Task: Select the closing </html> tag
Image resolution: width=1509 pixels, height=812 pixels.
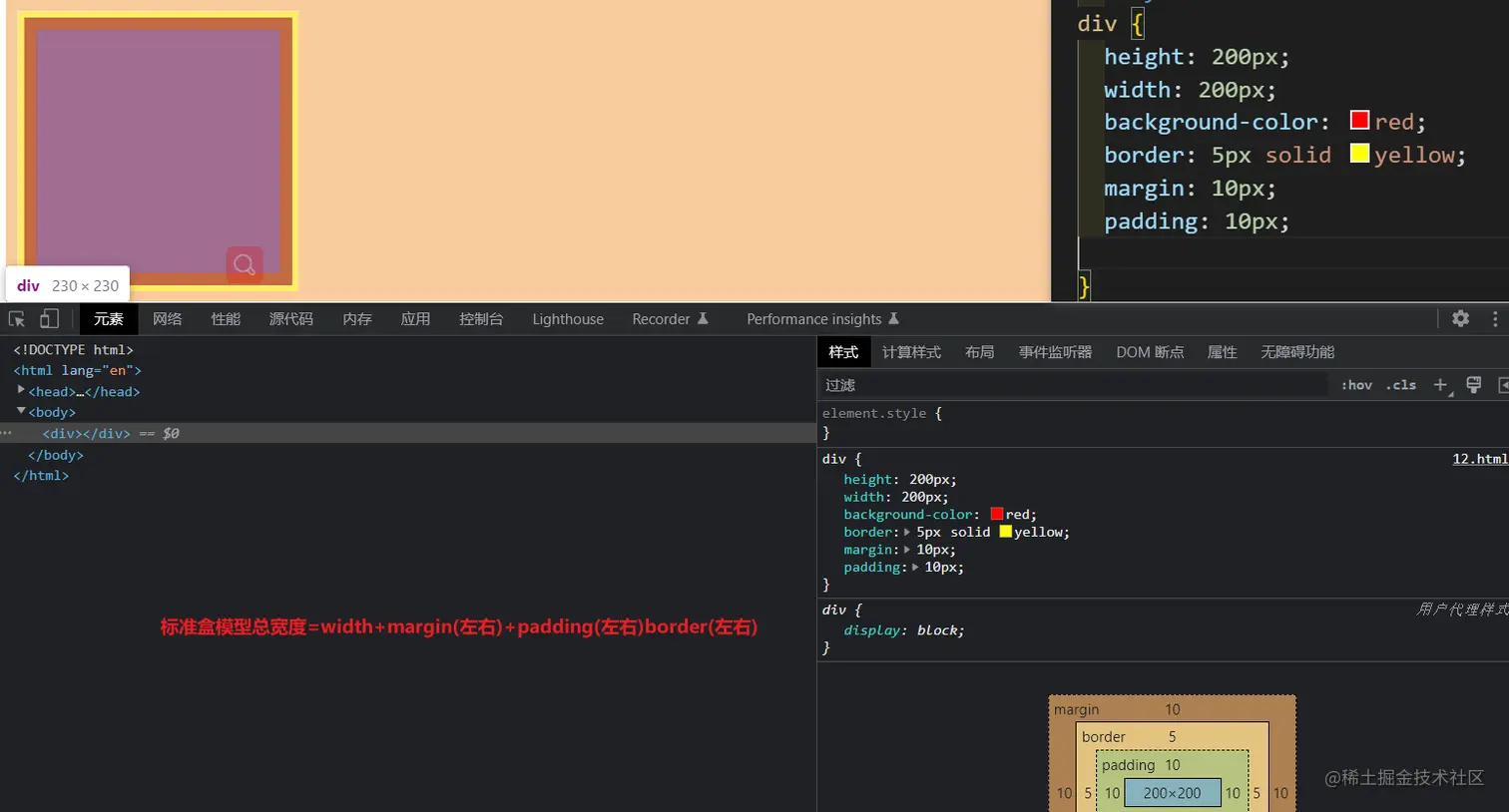Action: point(41,476)
